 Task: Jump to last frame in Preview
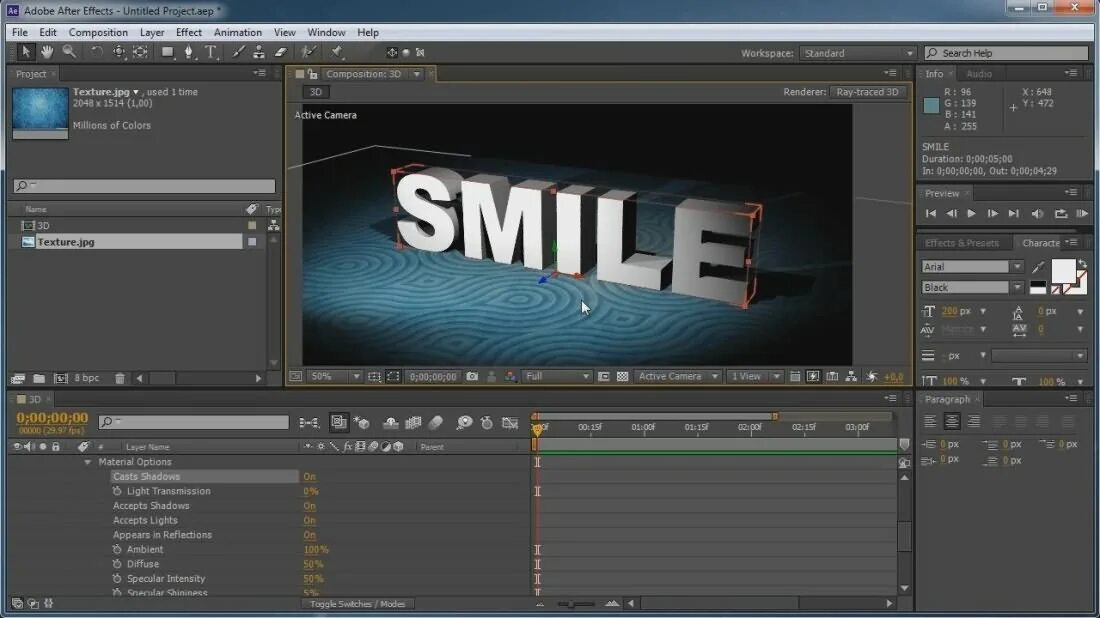(1014, 213)
